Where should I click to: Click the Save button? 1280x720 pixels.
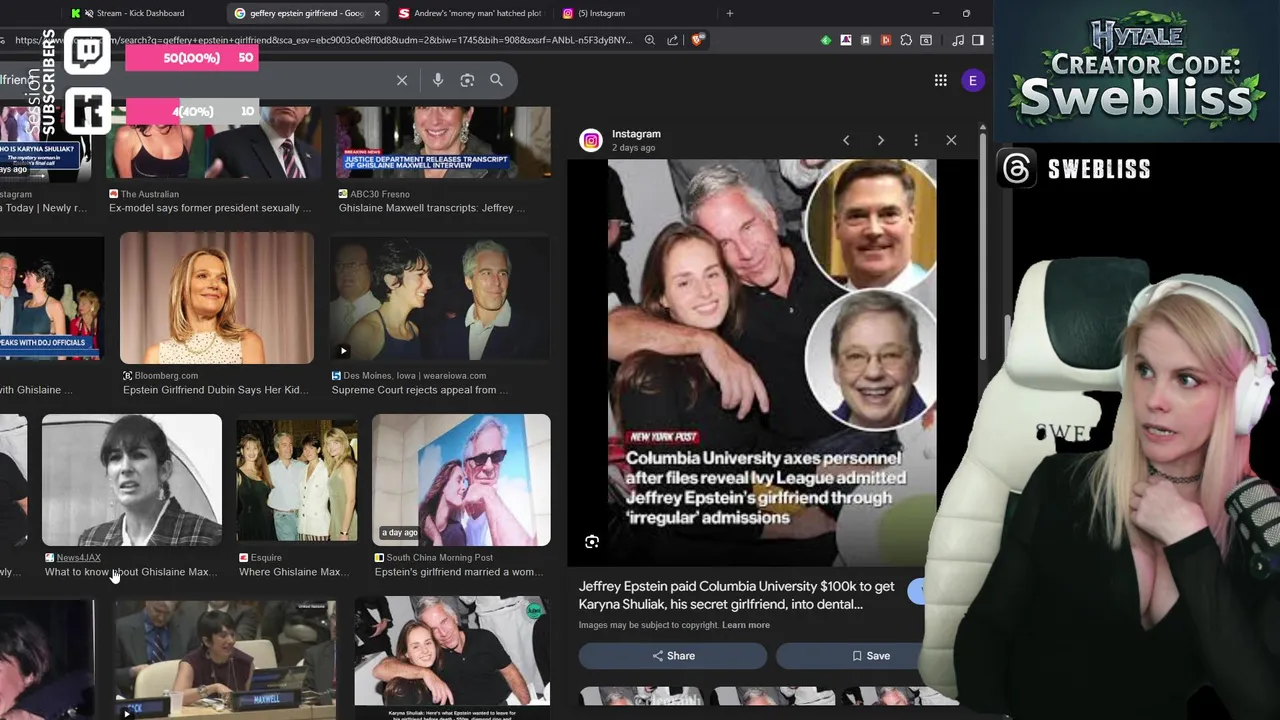coord(868,656)
